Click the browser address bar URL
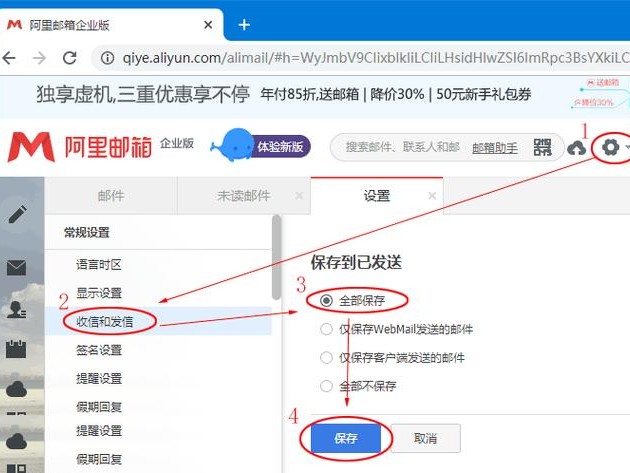The width and height of the screenshot is (630, 473). [374, 58]
